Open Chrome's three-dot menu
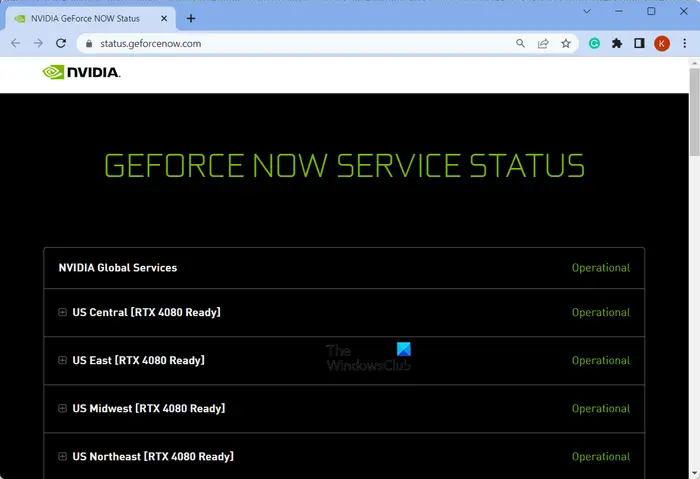 [684, 43]
